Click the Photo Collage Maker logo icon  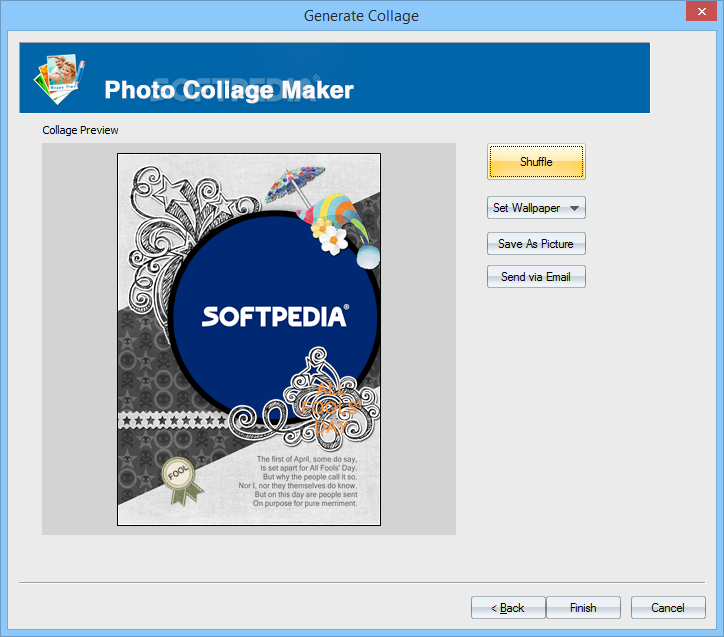coord(60,78)
